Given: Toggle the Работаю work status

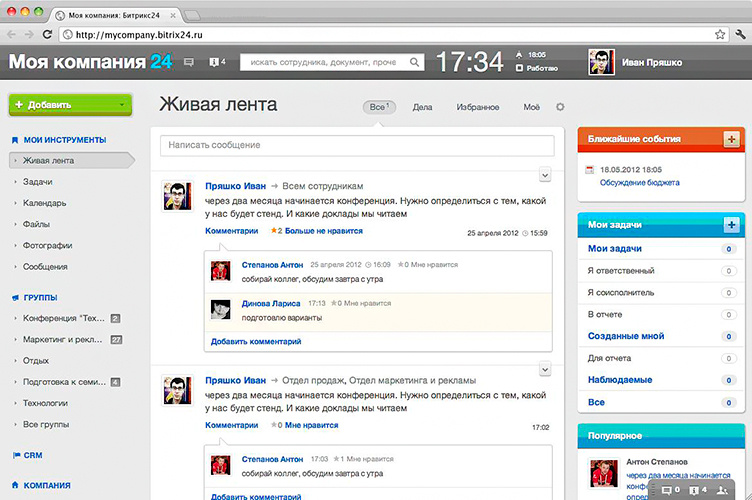Looking at the screenshot, I should [x=537, y=69].
